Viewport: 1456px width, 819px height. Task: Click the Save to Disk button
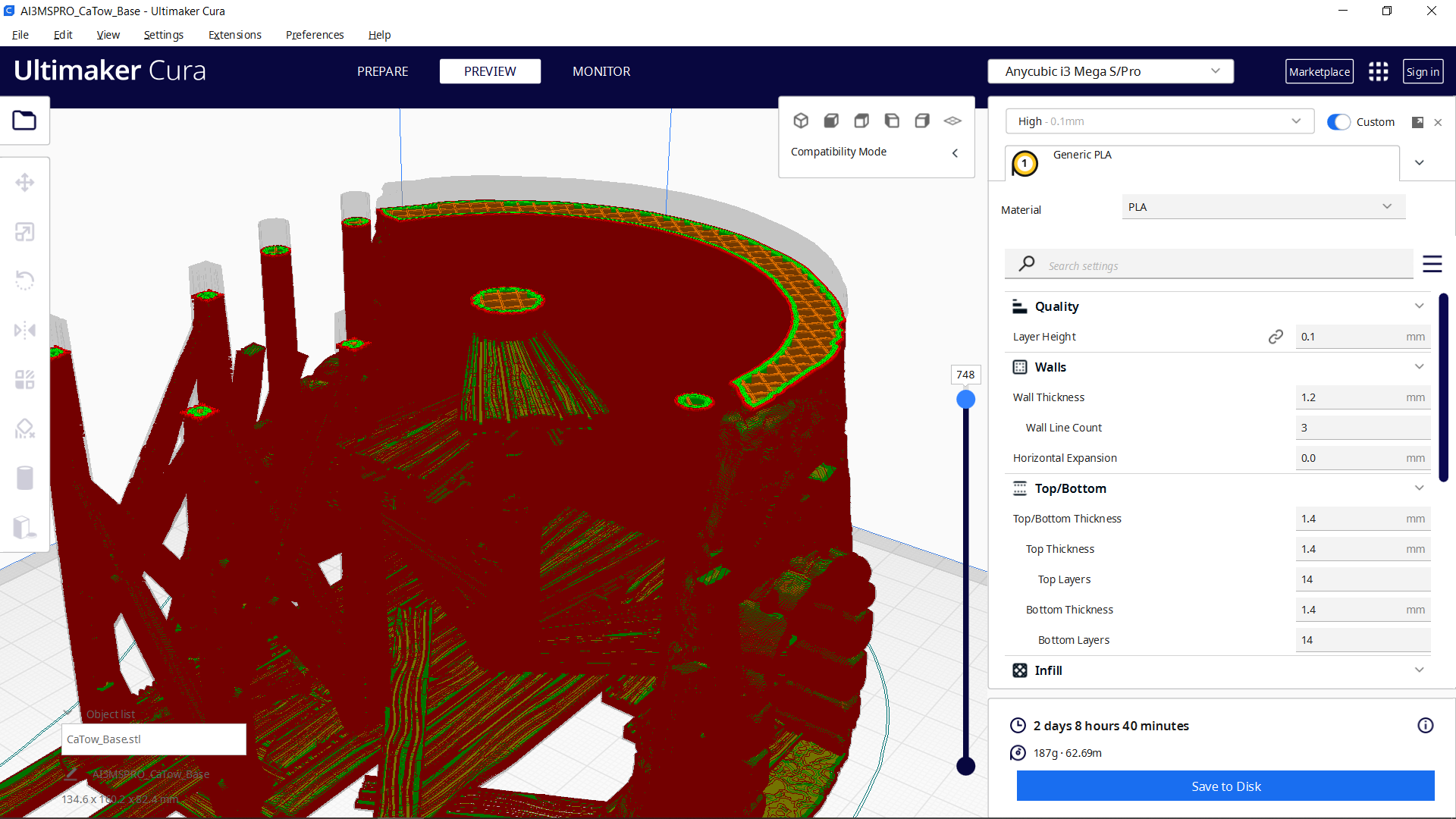tap(1225, 786)
